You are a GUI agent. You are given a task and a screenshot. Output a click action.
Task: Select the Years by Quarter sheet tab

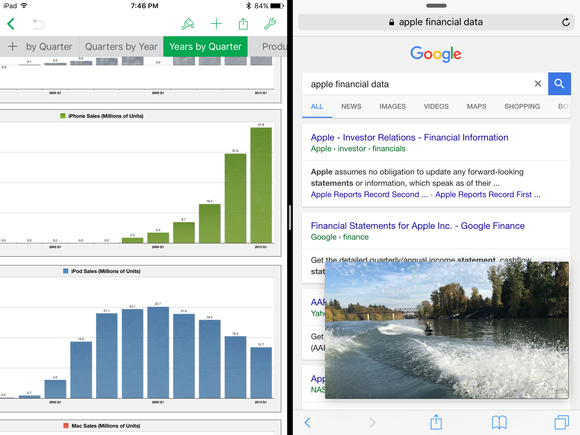coord(205,47)
